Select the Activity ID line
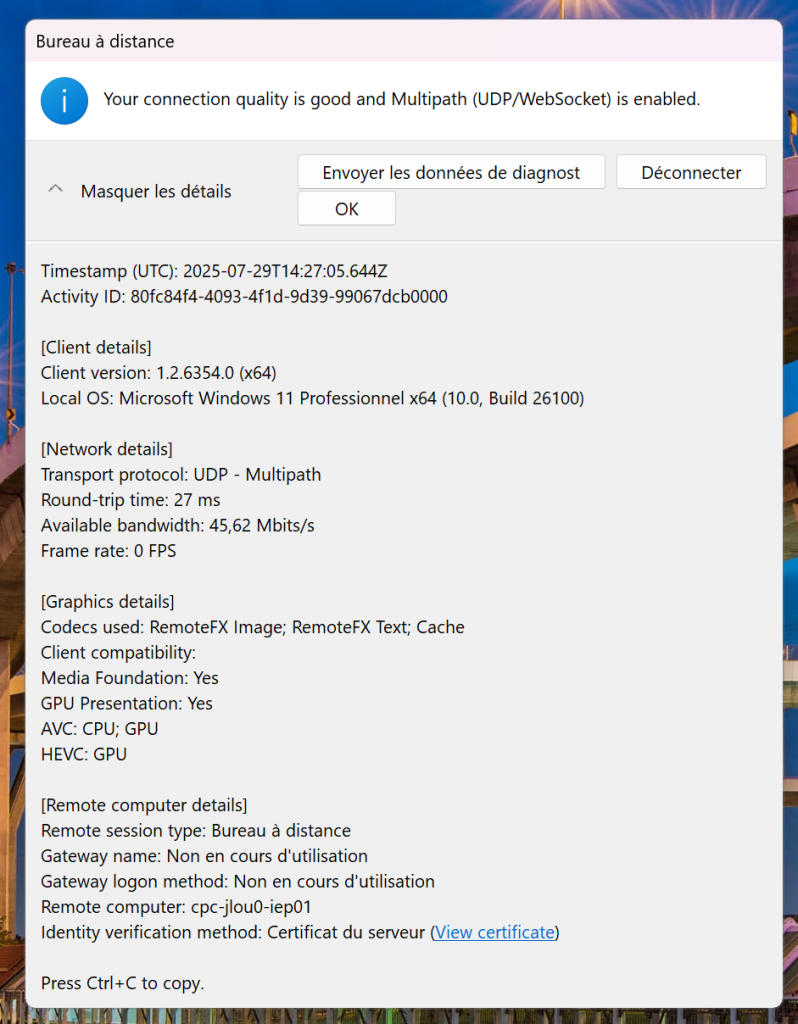 244,296
